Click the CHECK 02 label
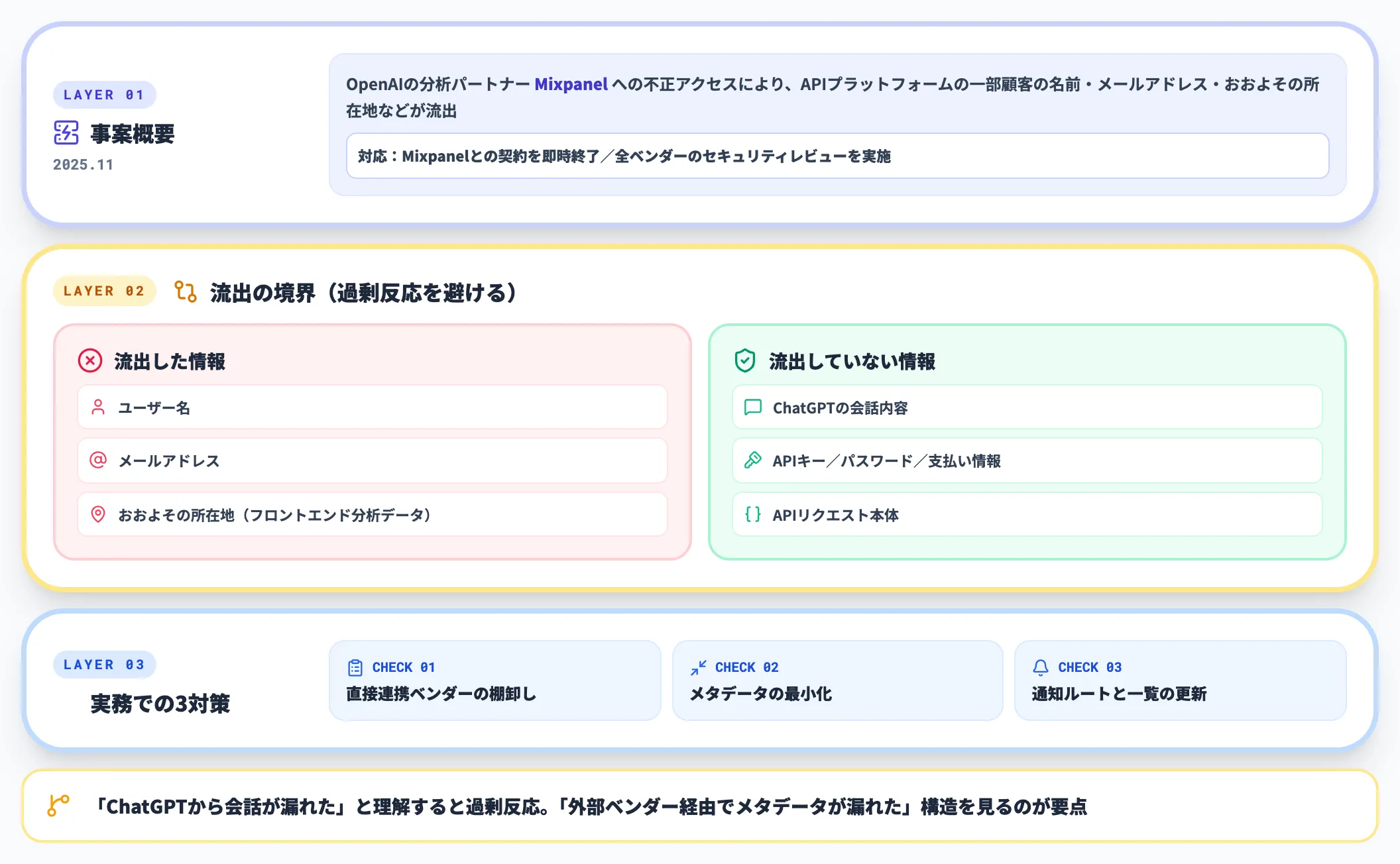The width and height of the screenshot is (1400, 864). (747, 667)
